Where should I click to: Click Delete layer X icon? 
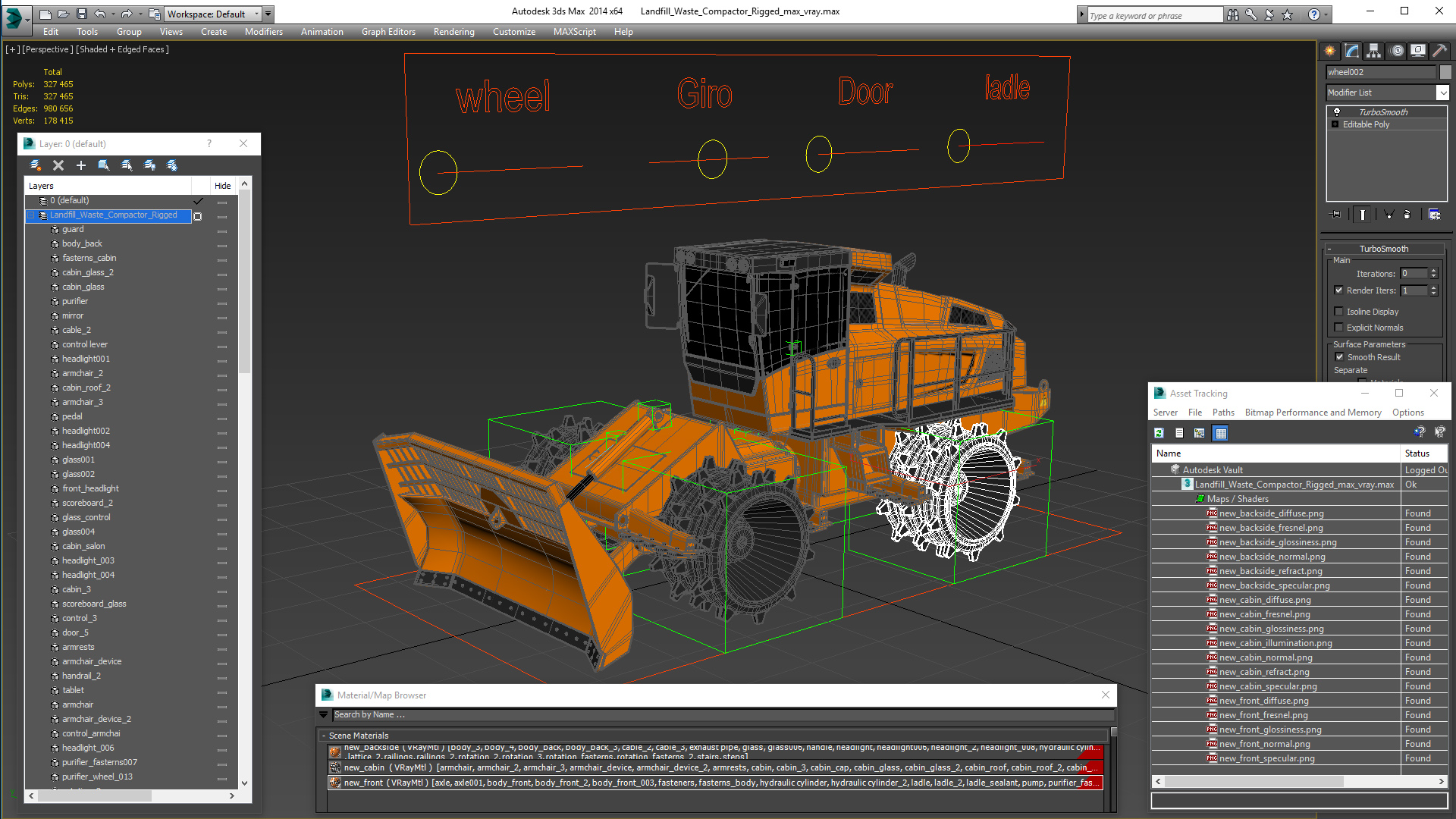coord(58,165)
